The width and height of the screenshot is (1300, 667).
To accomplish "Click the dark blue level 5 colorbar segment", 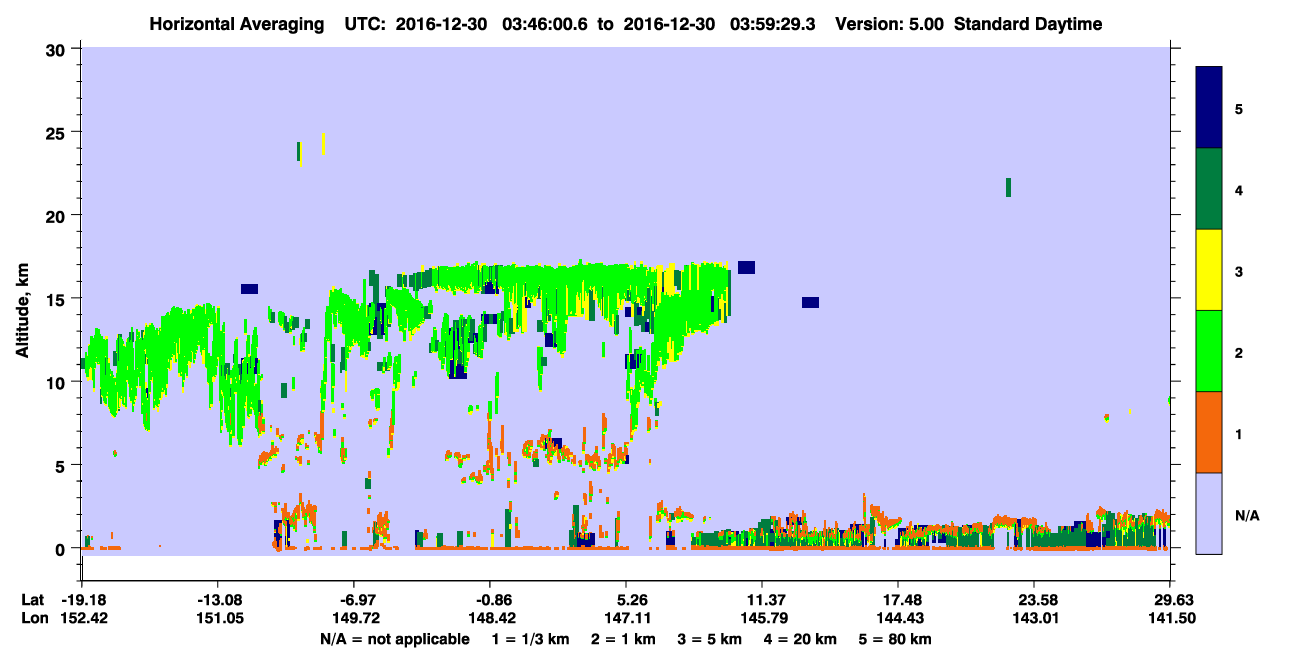I will 1209,108.
